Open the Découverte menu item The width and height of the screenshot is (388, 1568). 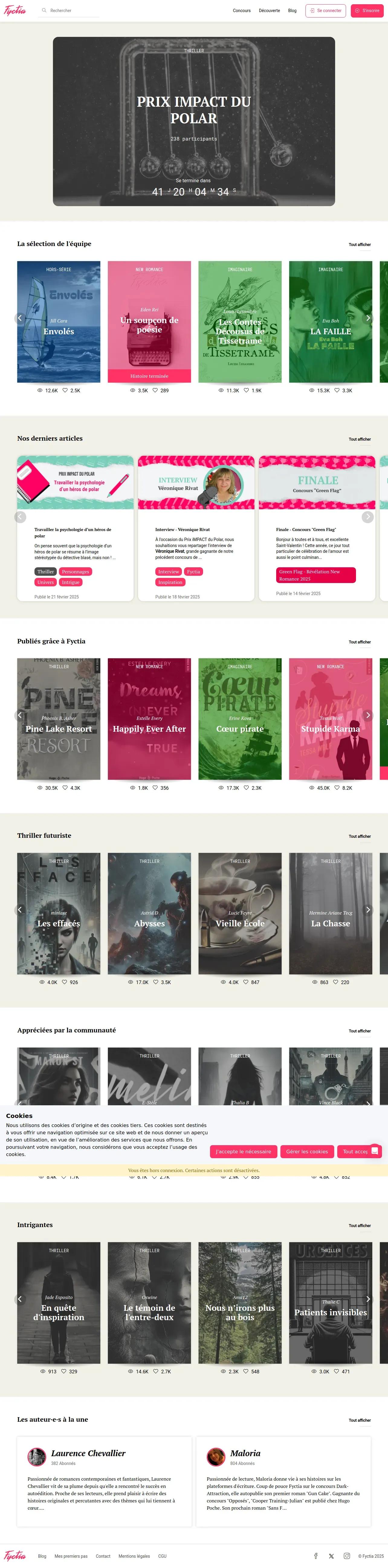pyautogui.click(x=270, y=10)
